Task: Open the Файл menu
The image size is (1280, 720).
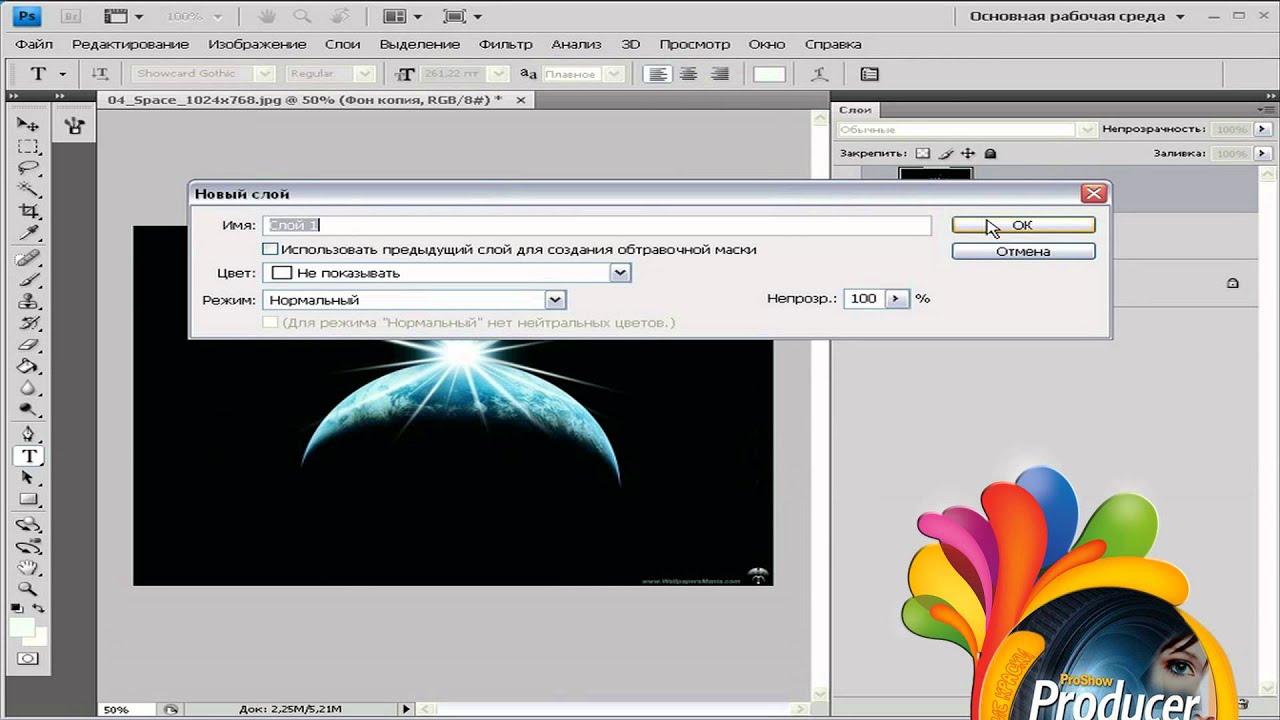Action: click(34, 44)
